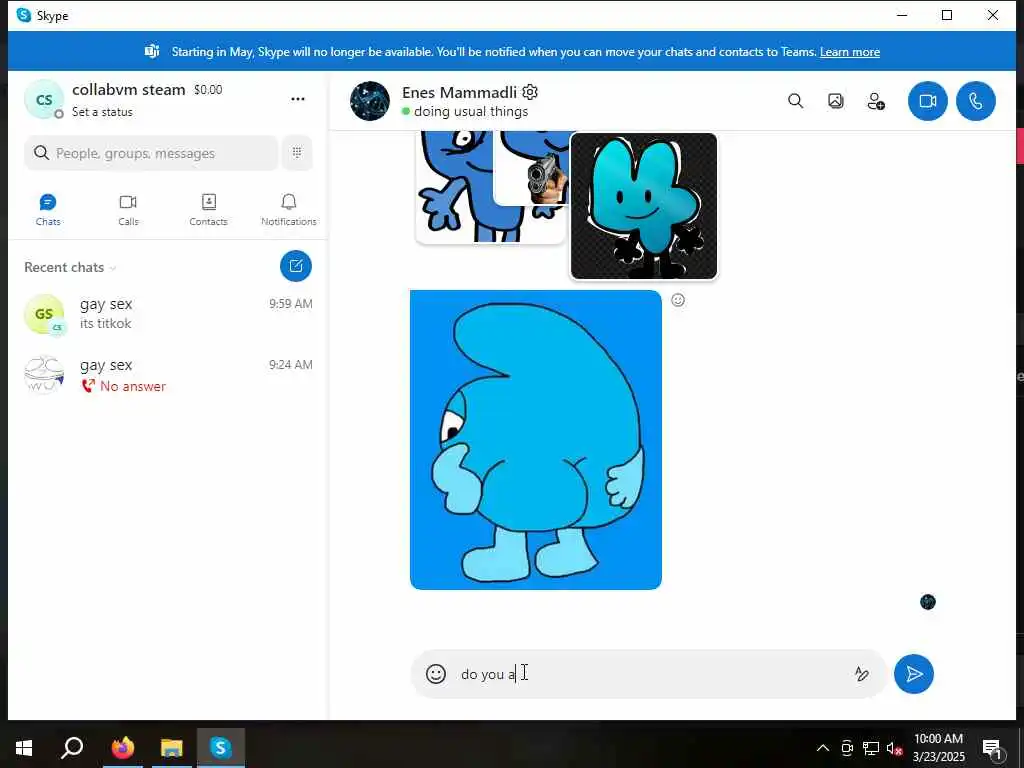The image size is (1024, 768).
Task: Expand the Recent chats dropdown
Action: tap(70, 267)
